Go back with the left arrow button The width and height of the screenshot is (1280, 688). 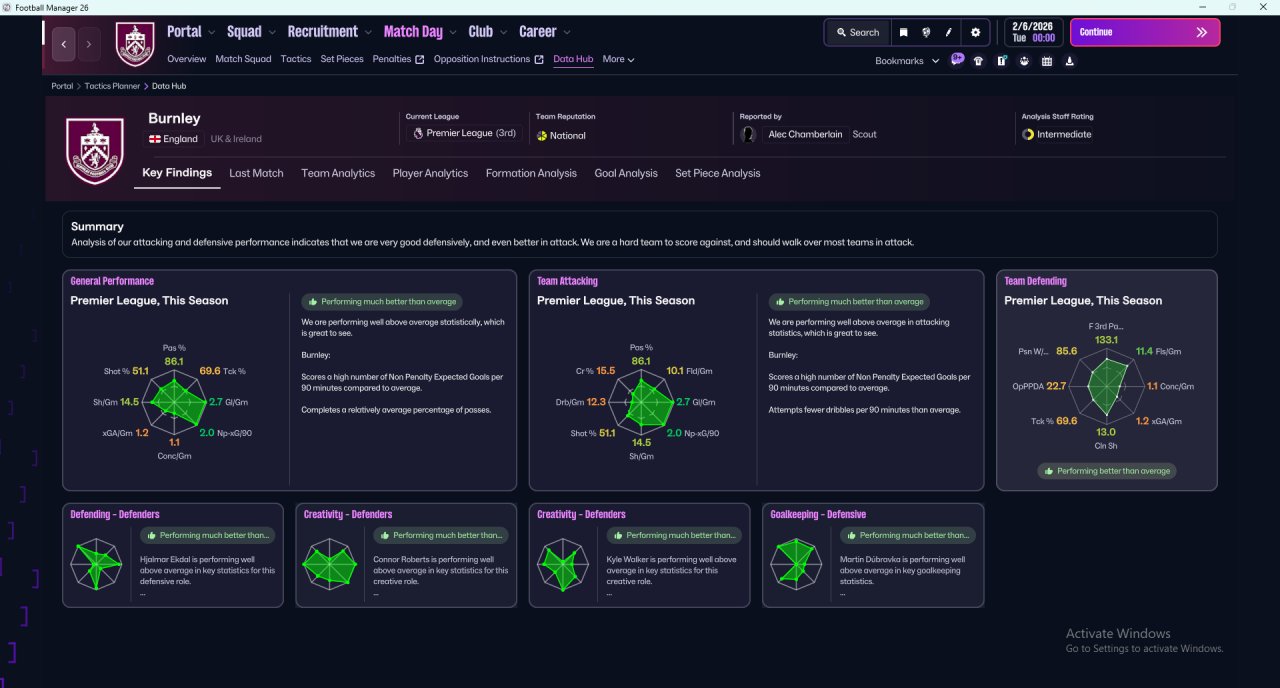(64, 44)
